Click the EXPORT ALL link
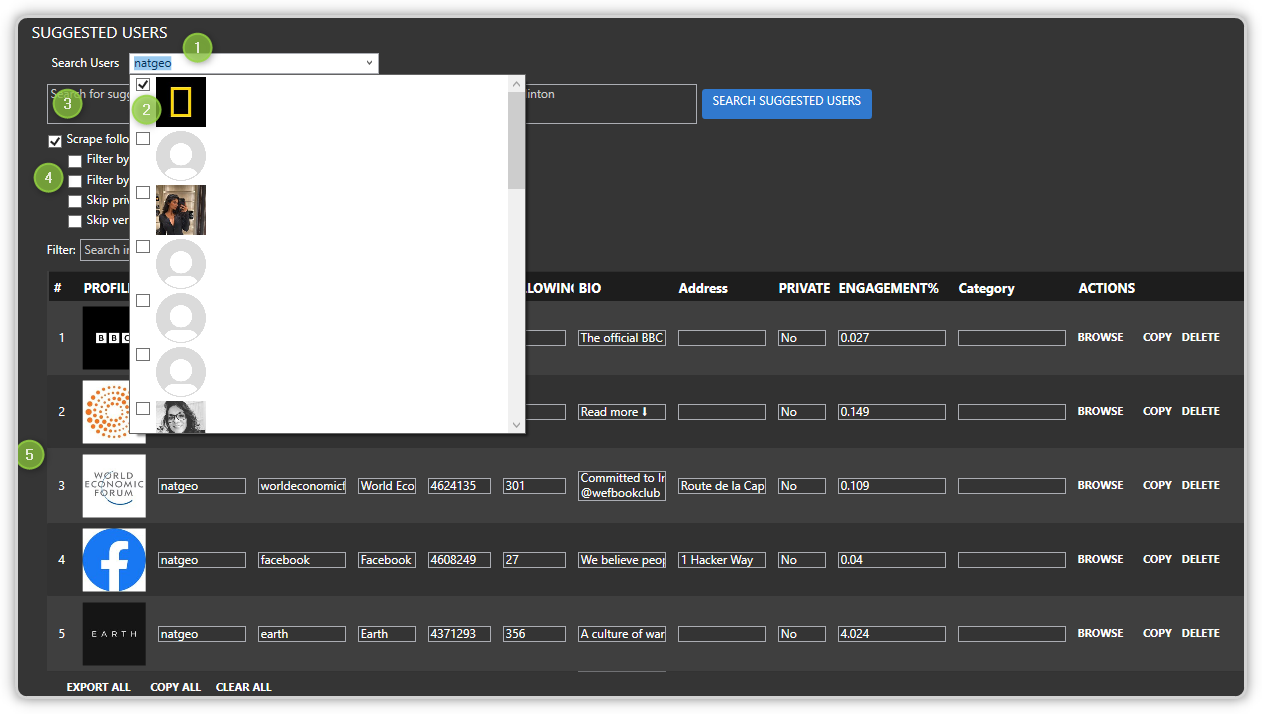Image resolution: width=1262 pixels, height=714 pixels. click(x=98, y=688)
